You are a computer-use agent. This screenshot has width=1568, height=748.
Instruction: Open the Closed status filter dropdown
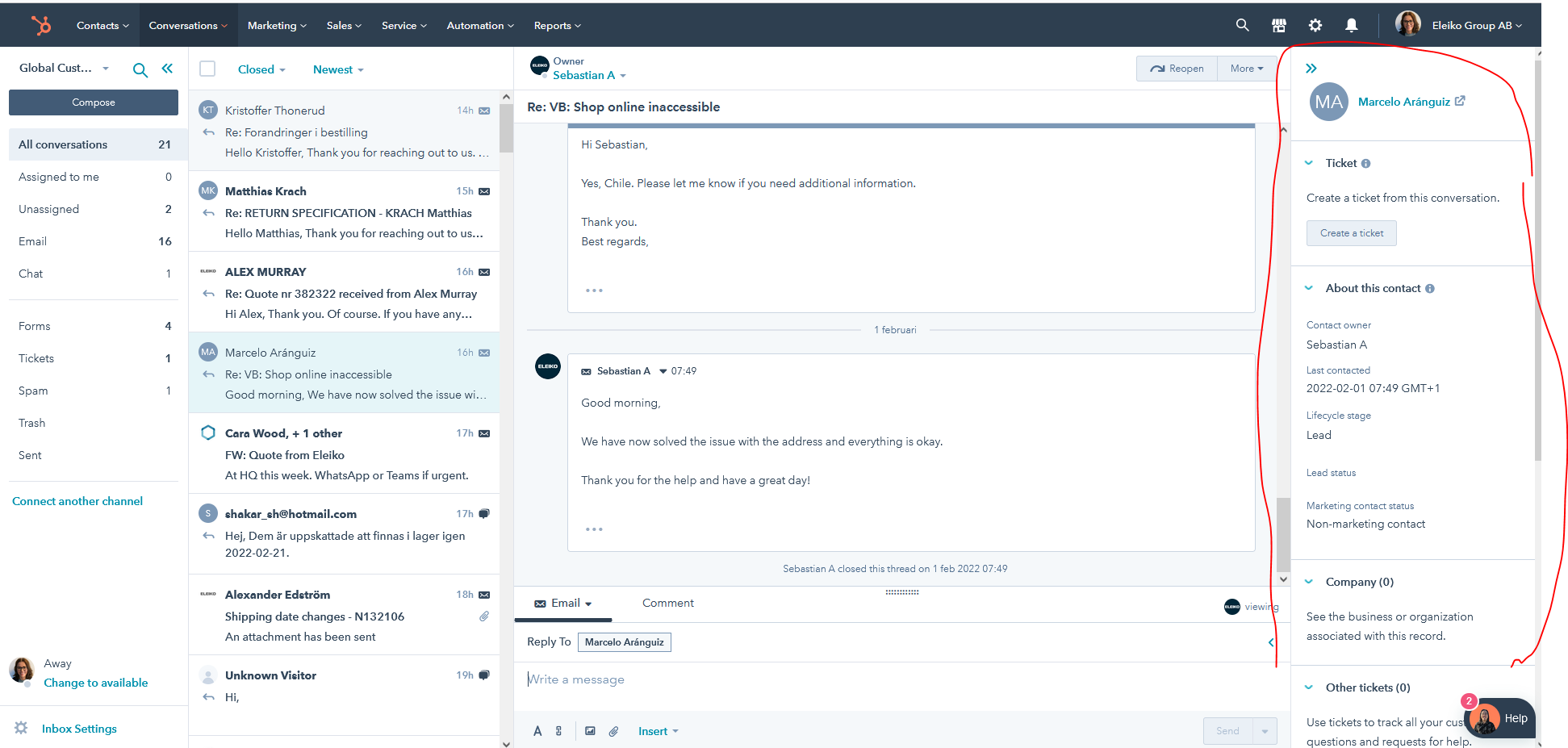click(261, 69)
